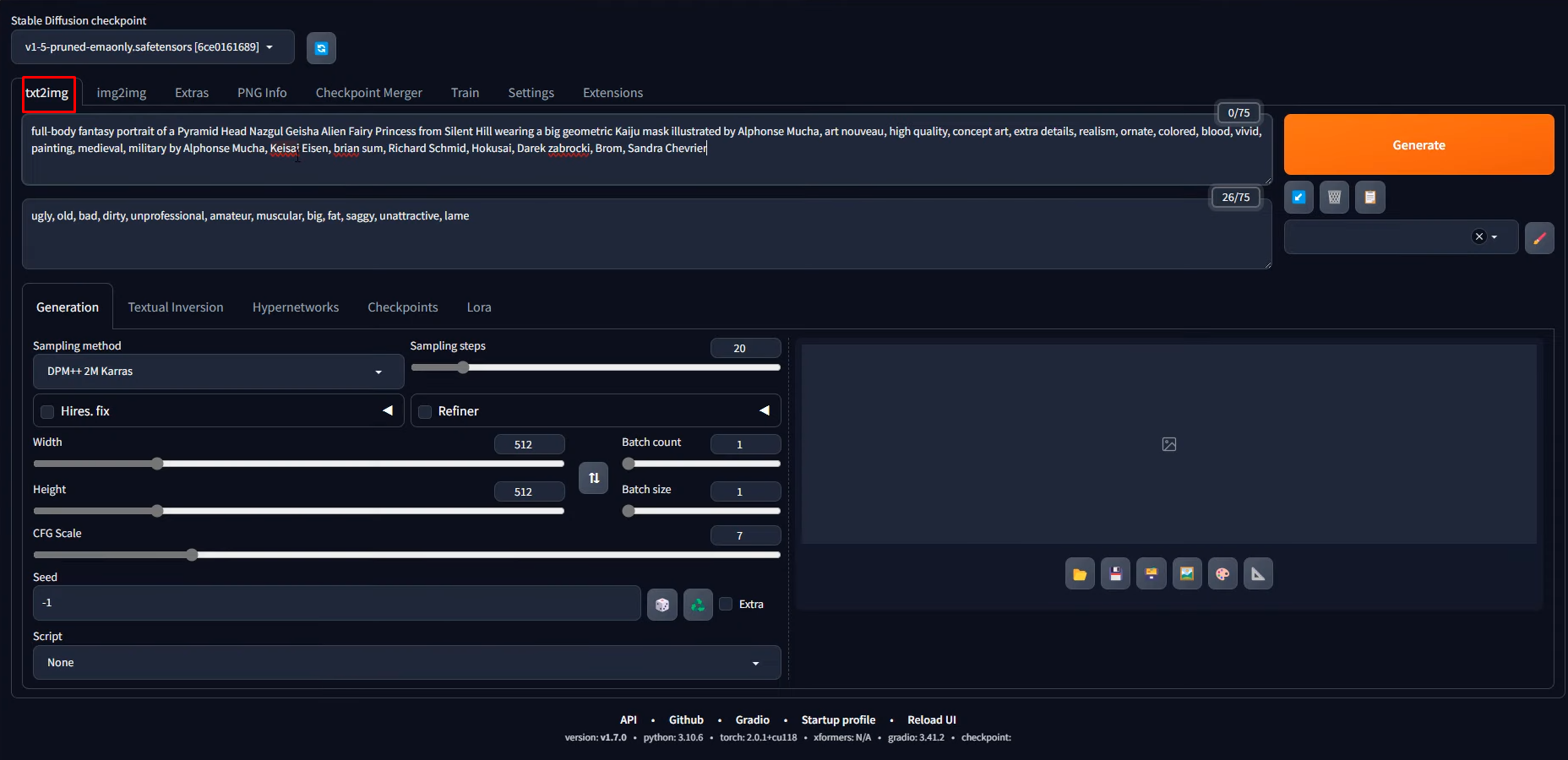Screen dimensions: 1568x760
Task: Adjust the Sampling steps slider
Action: click(596, 367)
